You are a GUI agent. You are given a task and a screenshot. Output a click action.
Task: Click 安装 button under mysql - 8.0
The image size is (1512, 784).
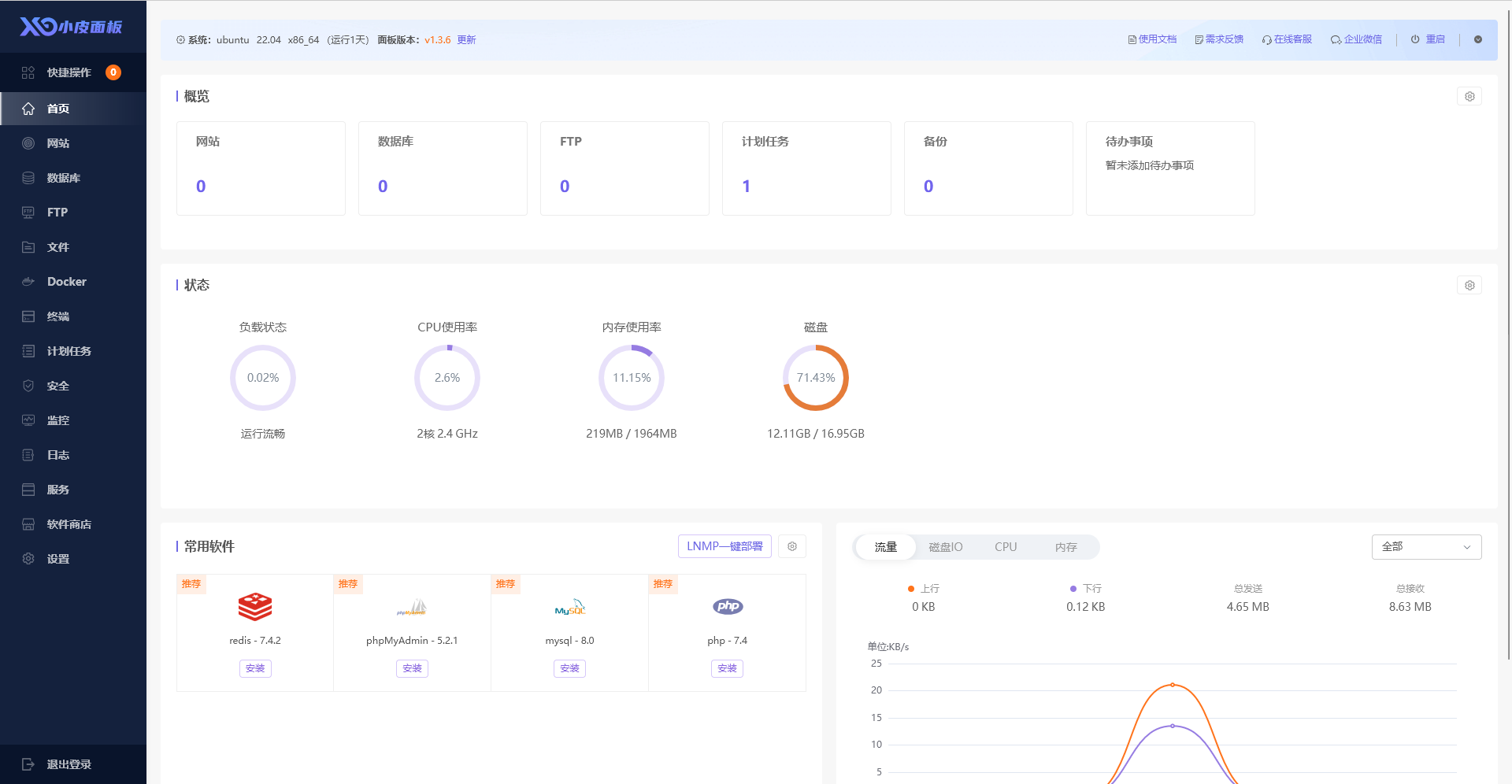tap(569, 668)
